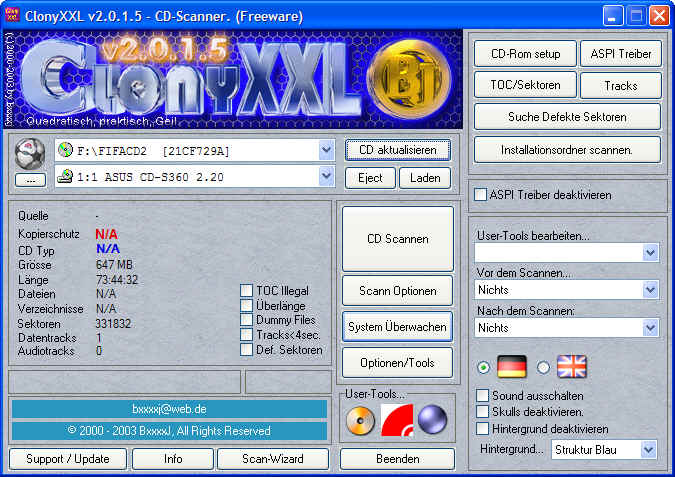Screen dimensions: 675x477
Task: Click the red user-tool icon
Action: point(397,421)
